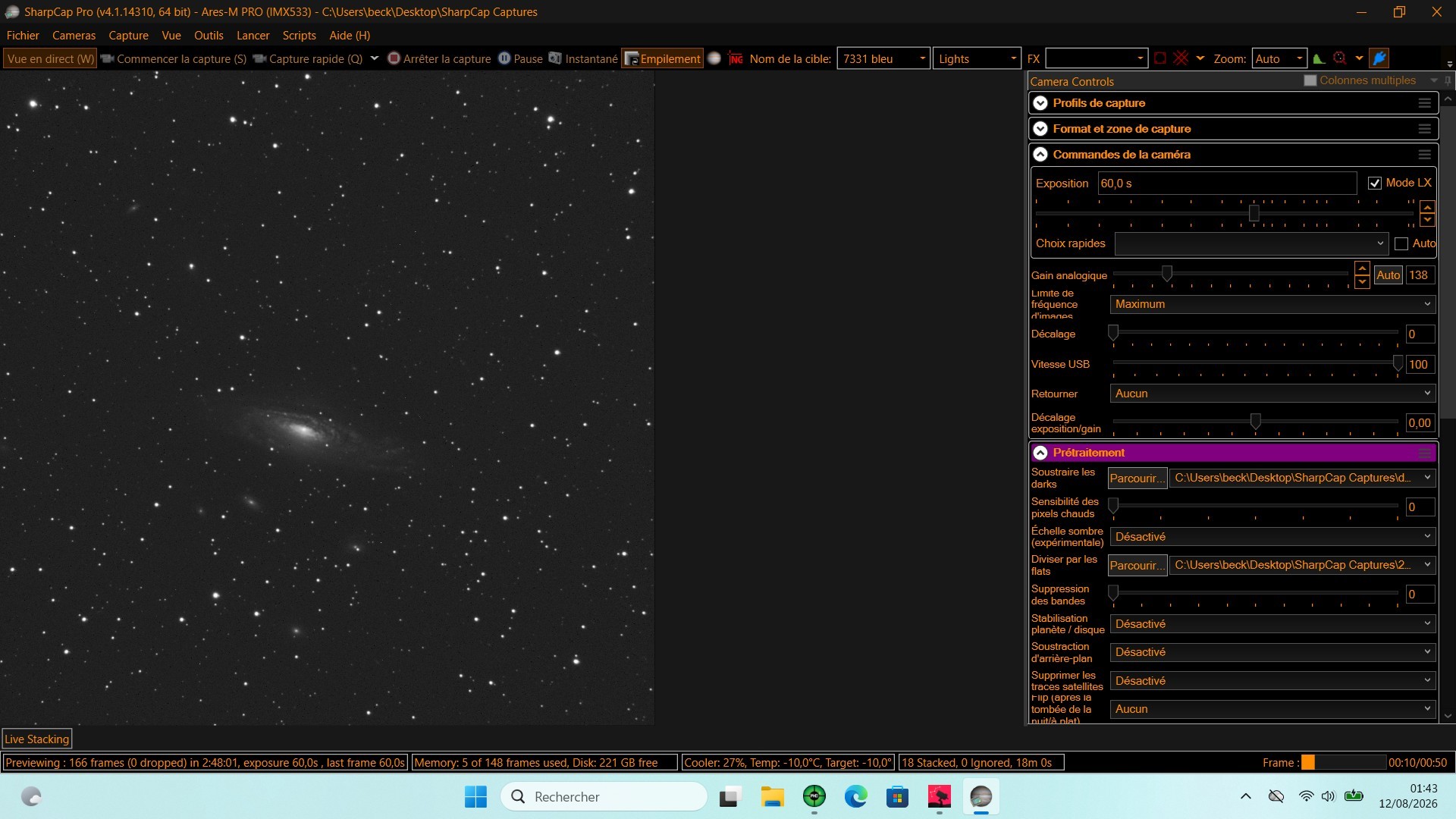Image resolution: width=1456 pixels, height=819 pixels.
Task: Click the planet icon in the toolbar
Action: pos(714,58)
